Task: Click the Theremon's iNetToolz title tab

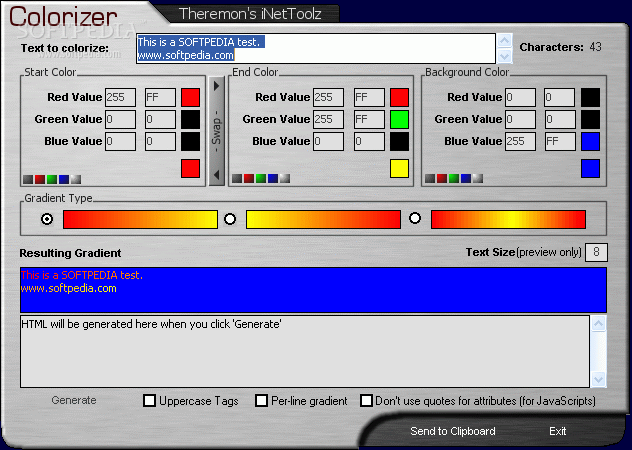Action: pyautogui.click(x=250, y=14)
